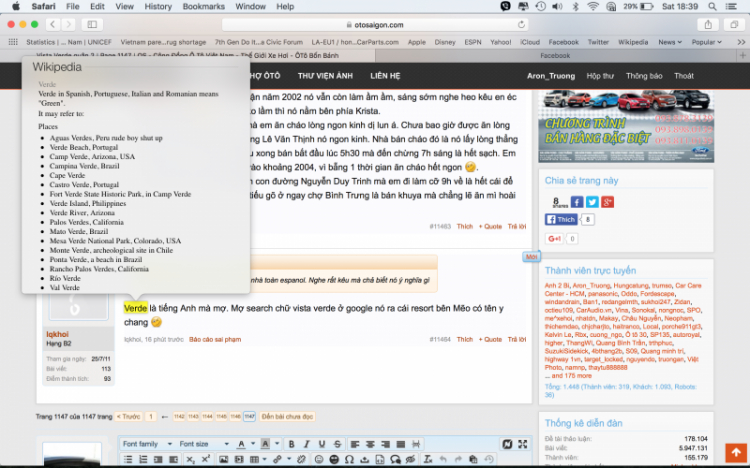Screen dimensions: 750x468
Task: Expand the table options arrow
Action: coord(264,459)
